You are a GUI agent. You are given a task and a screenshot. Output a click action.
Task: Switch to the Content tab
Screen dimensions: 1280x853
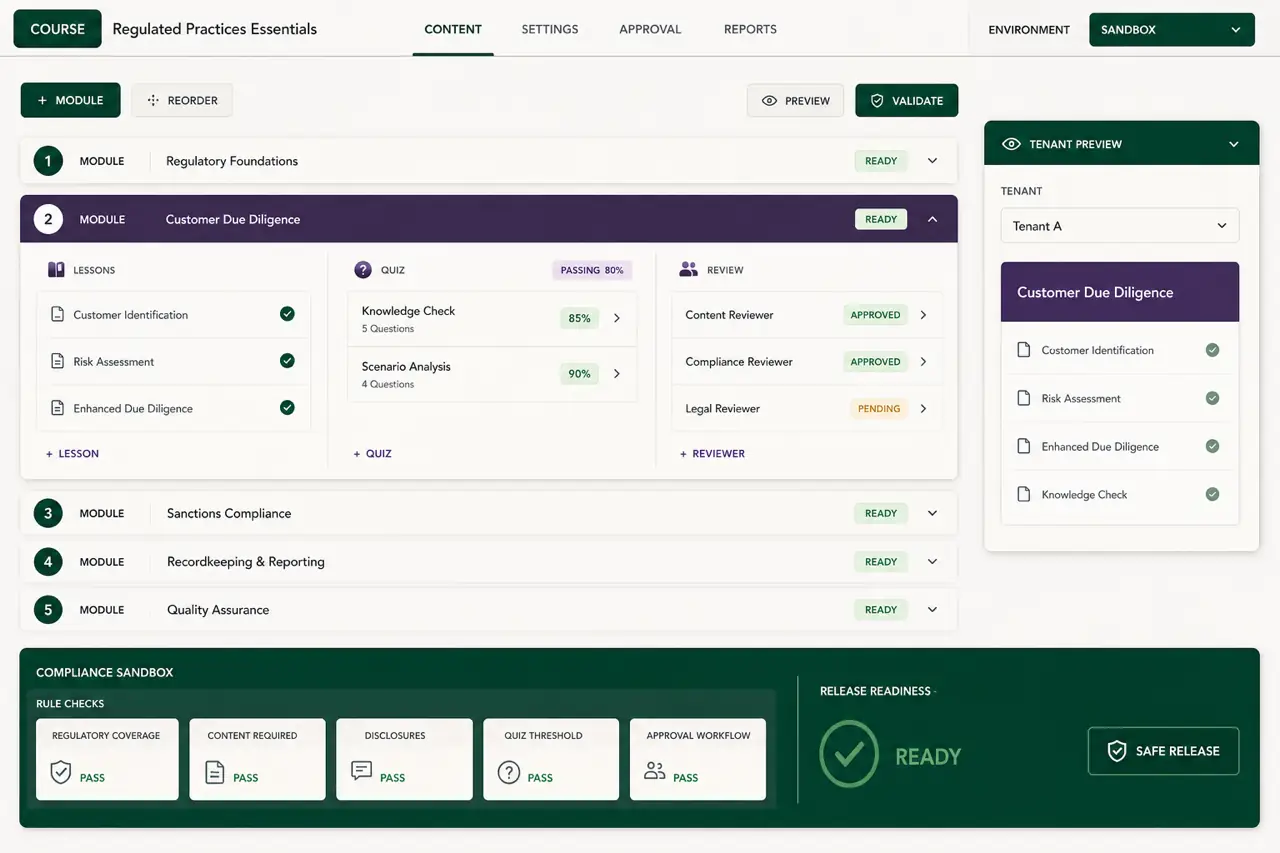[x=453, y=29]
